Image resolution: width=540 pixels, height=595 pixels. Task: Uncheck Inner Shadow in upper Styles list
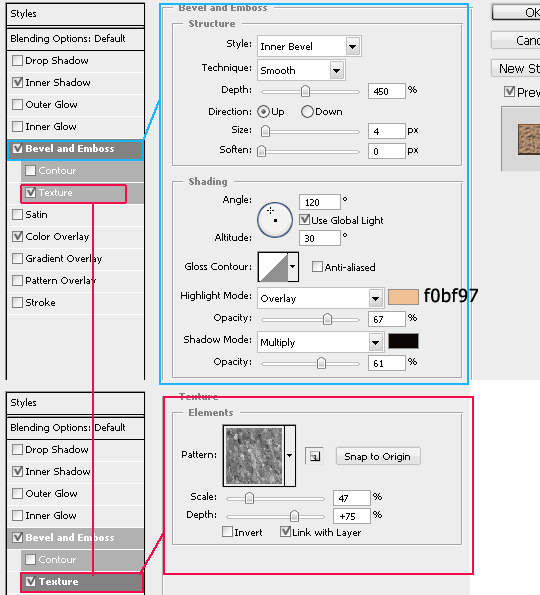tap(17, 83)
